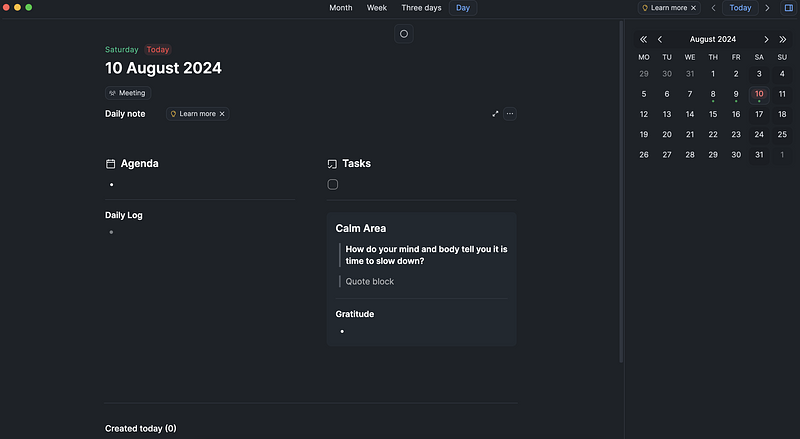Go to next day with right arrow
This screenshot has height=439, width=800.
tap(767, 8)
